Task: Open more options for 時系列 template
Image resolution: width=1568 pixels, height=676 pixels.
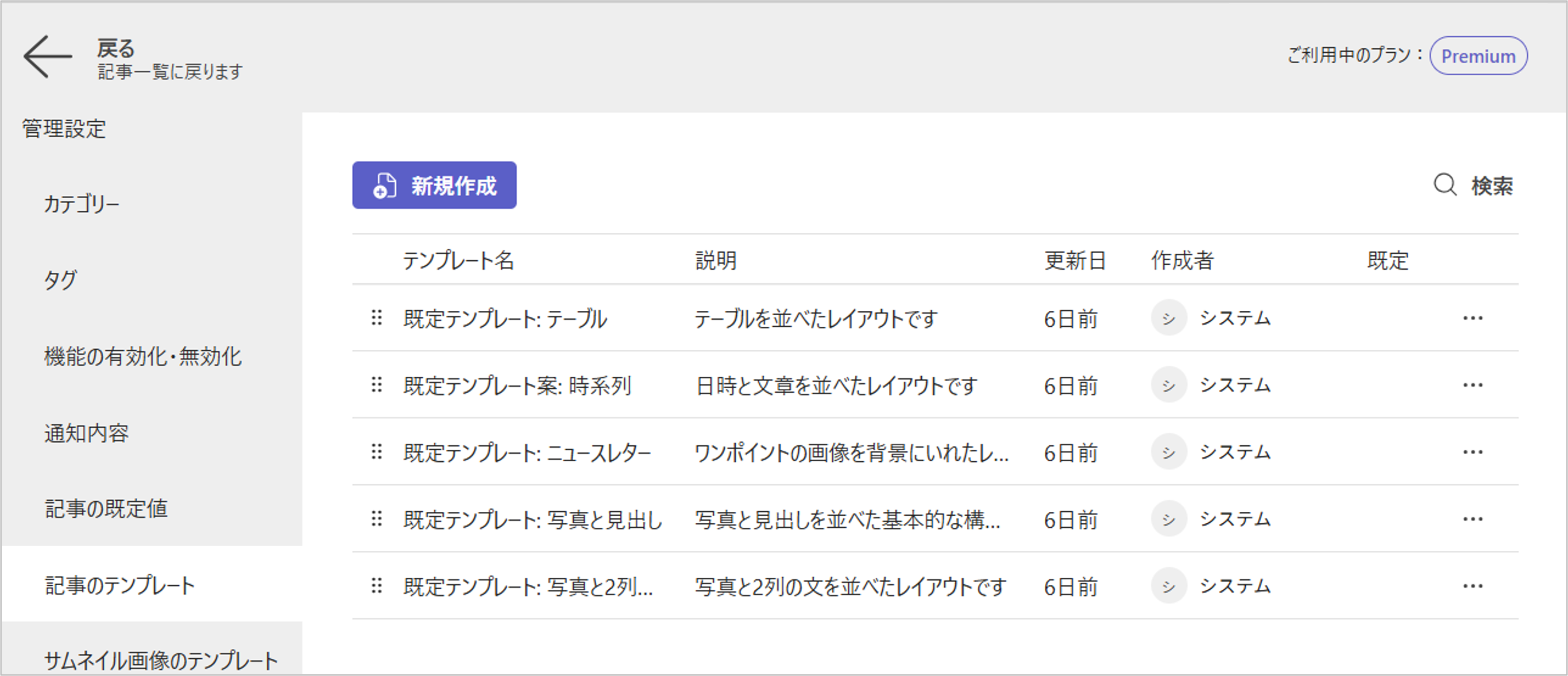Action: click(1472, 385)
